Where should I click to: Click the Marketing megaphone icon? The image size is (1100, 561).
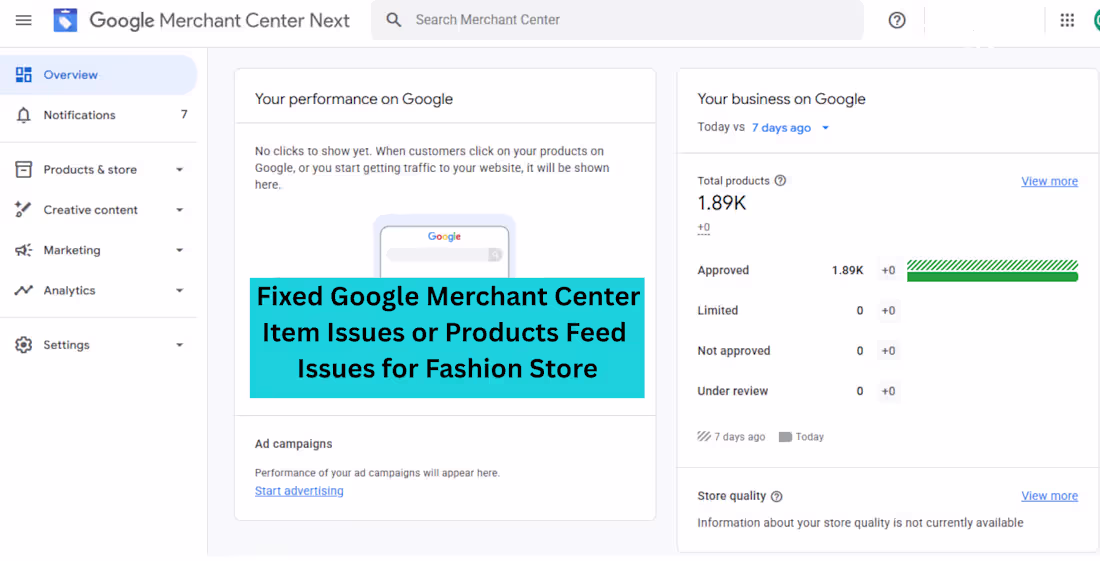click(x=24, y=250)
